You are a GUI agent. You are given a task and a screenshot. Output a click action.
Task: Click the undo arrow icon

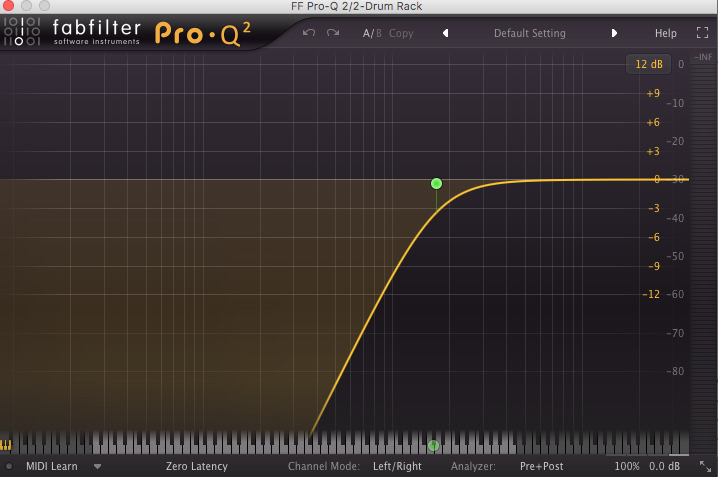tap(309, 33)
